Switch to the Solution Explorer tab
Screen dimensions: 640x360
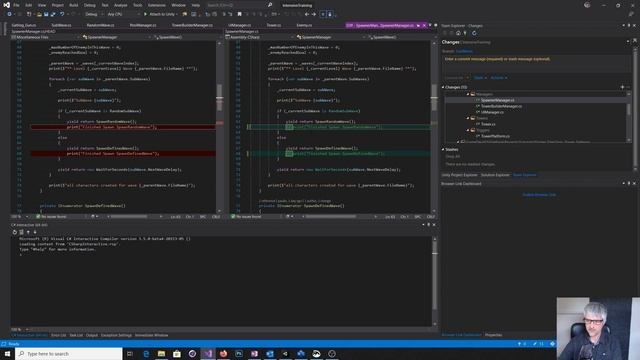(495, 175)
